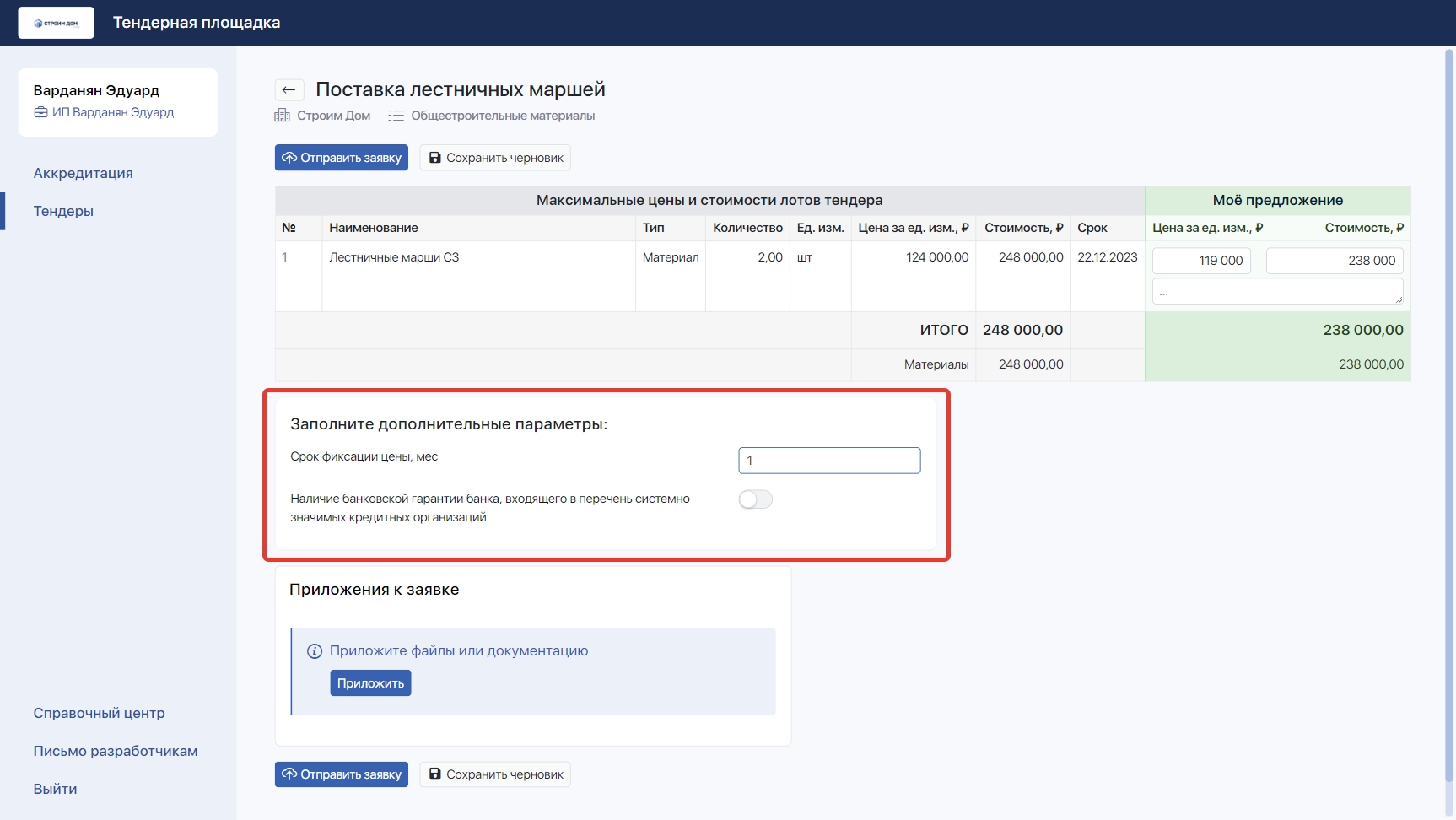Open Письмо разработчикам
This screenshot has width=1456, height=820.
pyautogui.click(x=115, y=751)
